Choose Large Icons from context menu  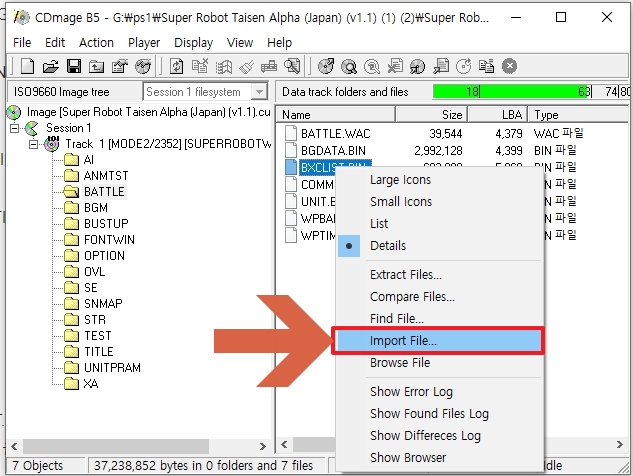coord(440,180)
